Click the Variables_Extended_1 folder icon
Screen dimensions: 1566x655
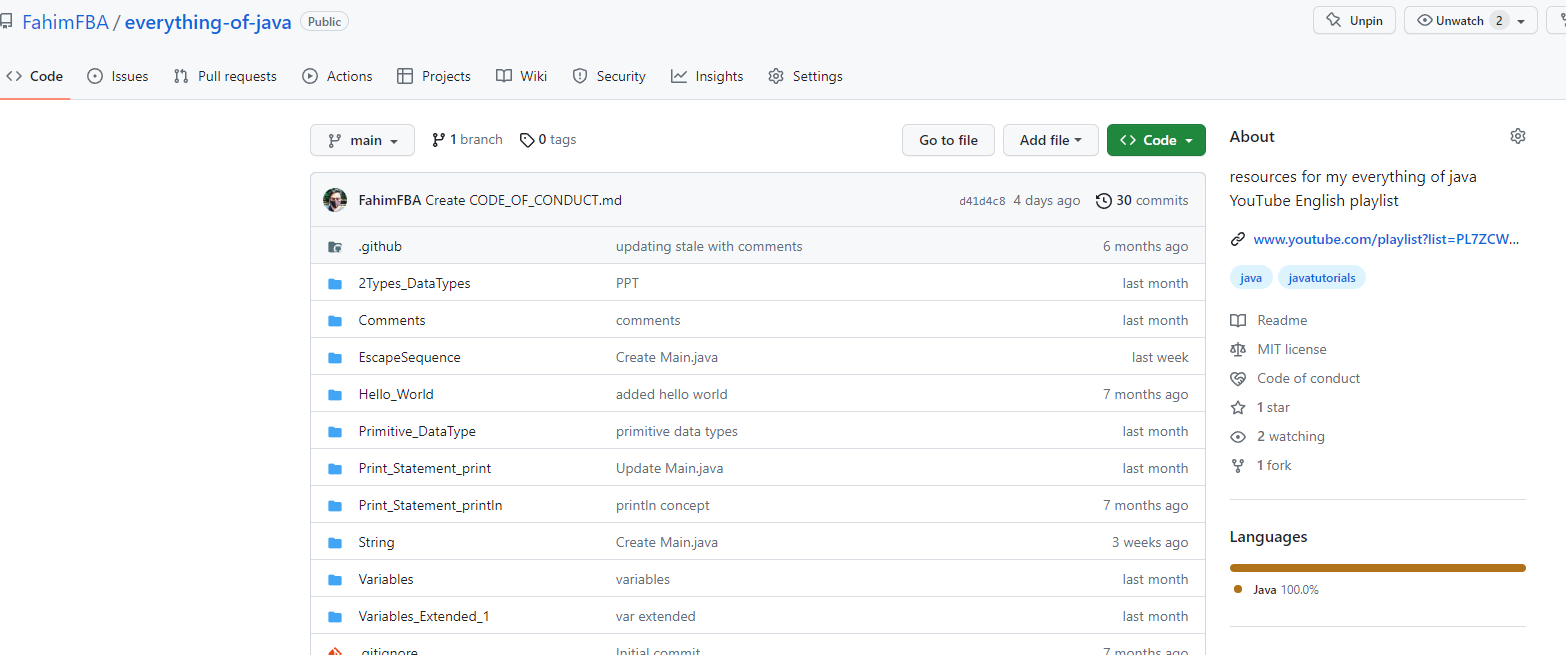[x=335, y=616]
